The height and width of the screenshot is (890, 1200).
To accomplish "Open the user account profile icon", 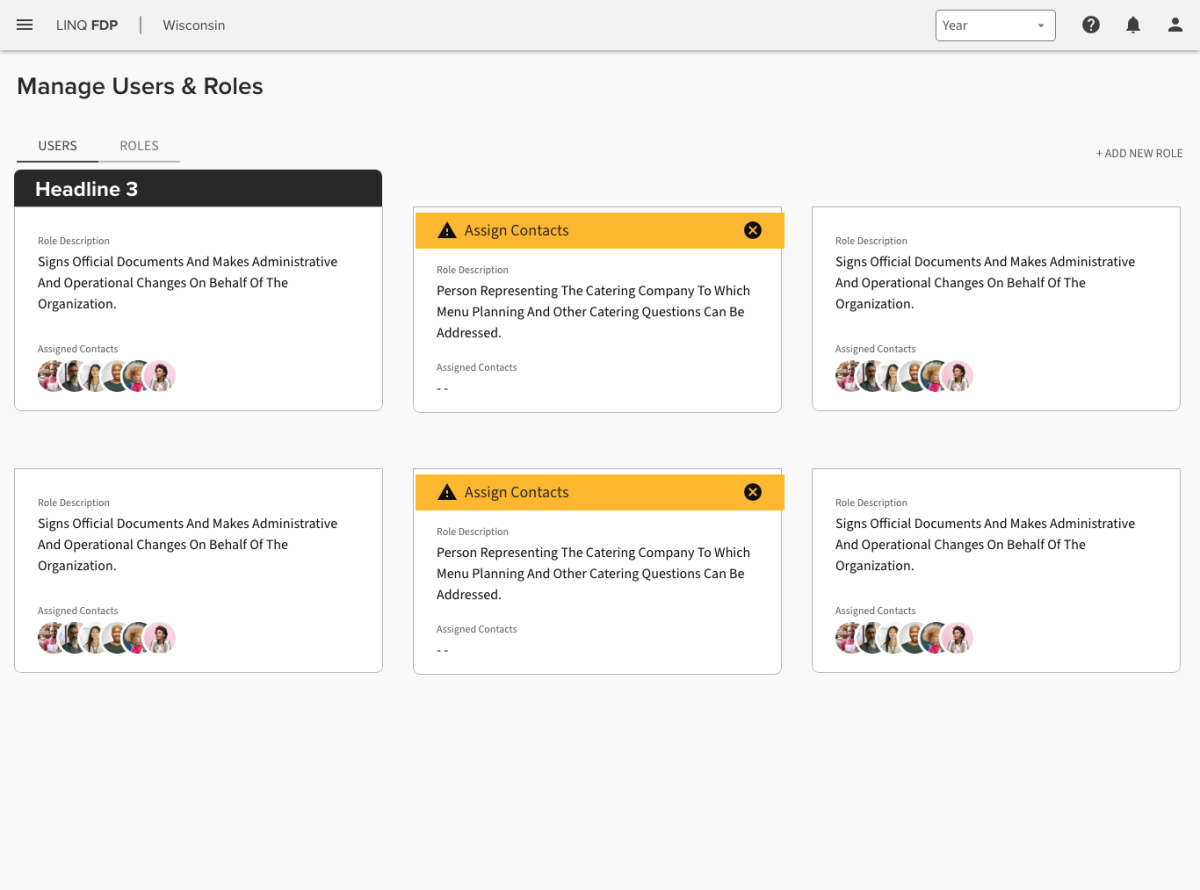I will click(1175, 25).
